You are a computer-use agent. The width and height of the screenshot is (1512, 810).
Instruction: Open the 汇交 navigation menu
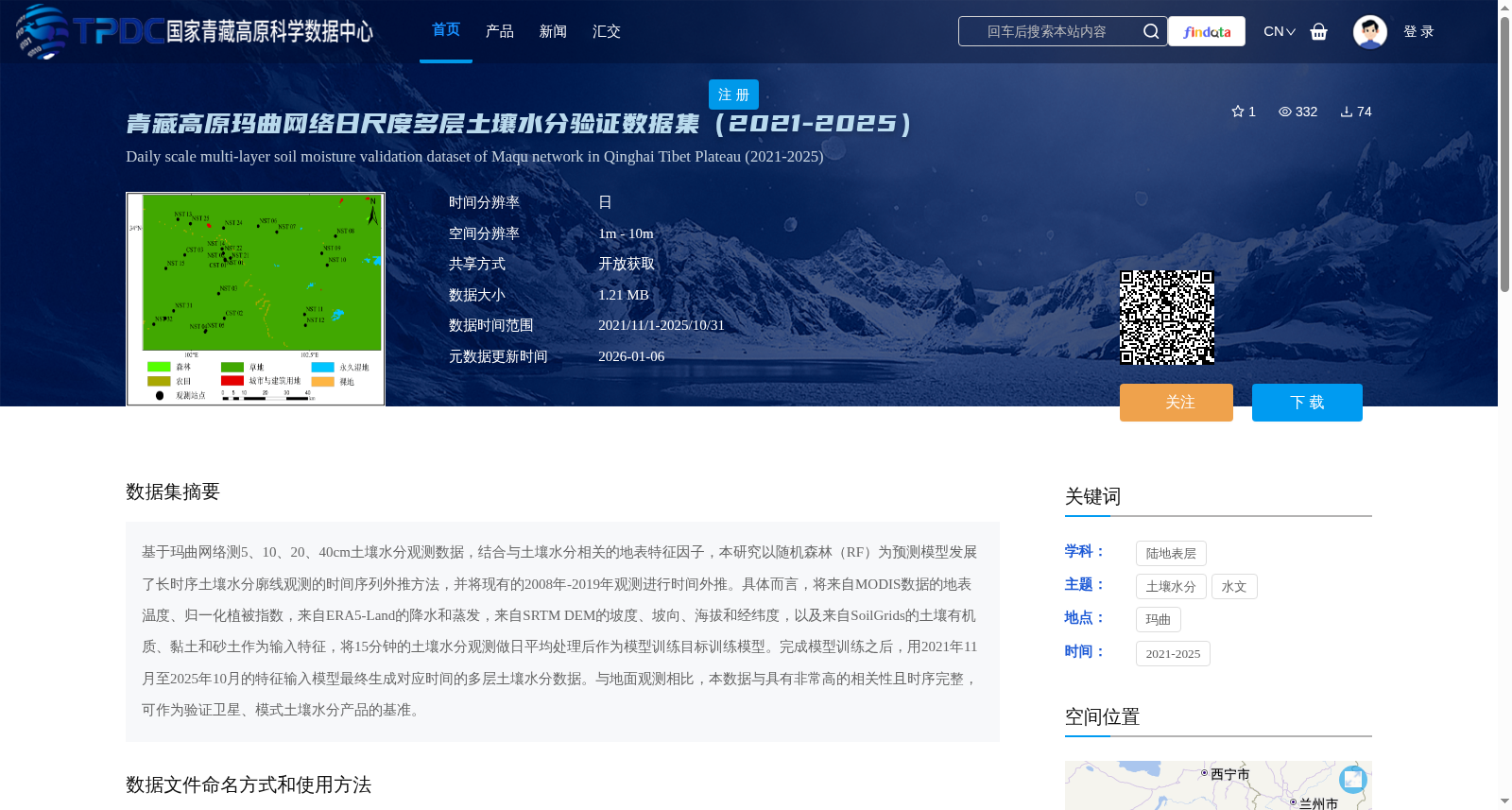(607, 31)
